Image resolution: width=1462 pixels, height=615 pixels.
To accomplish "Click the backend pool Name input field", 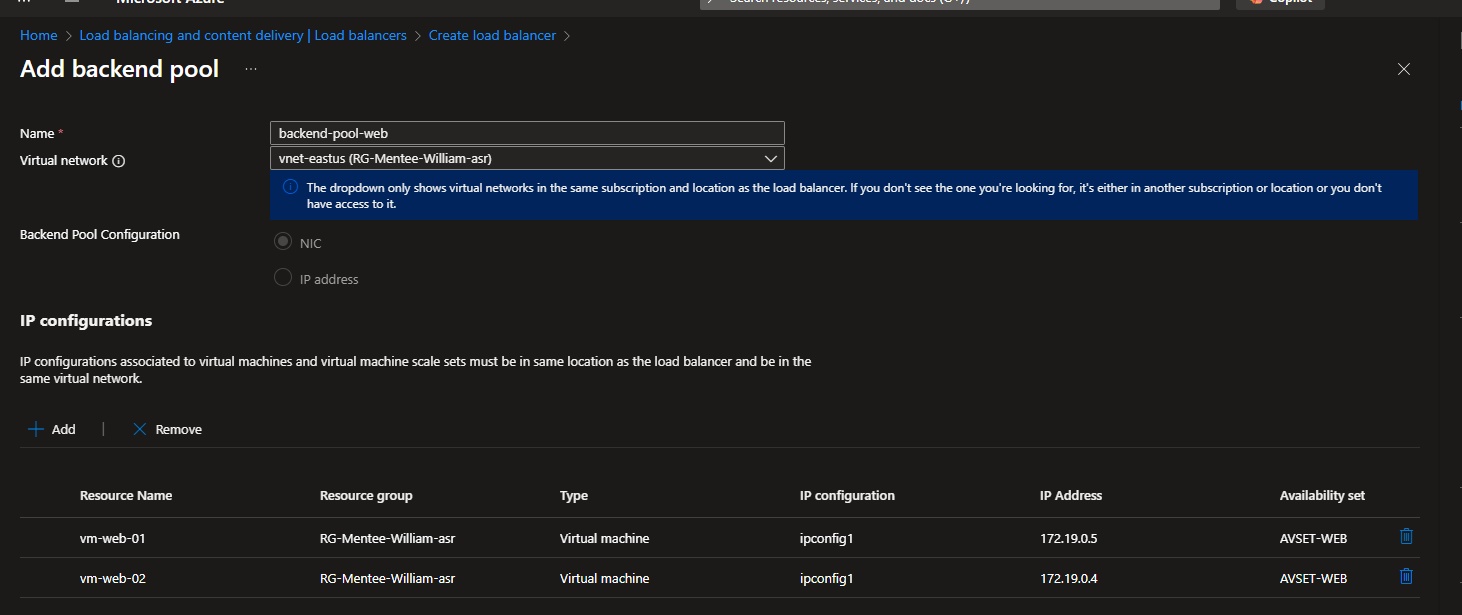I will (527, 133).
